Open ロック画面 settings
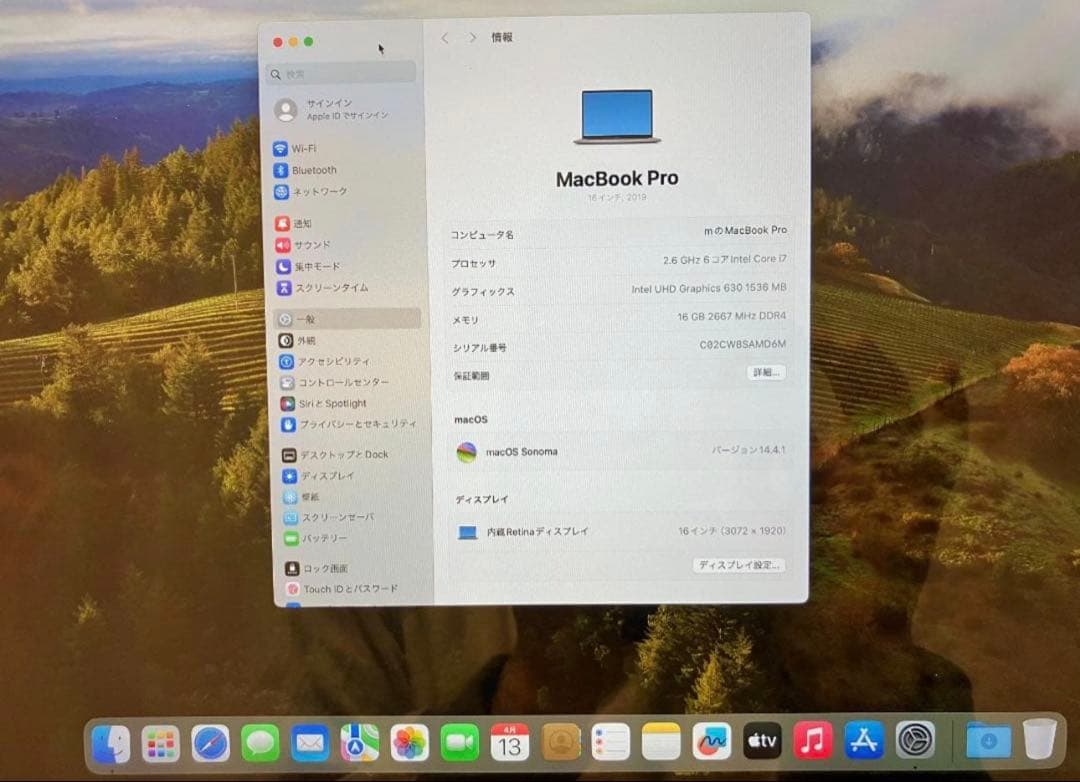The width and height of the screenshot is (1080, 782). pyautogui.click(x=317, y=568)
